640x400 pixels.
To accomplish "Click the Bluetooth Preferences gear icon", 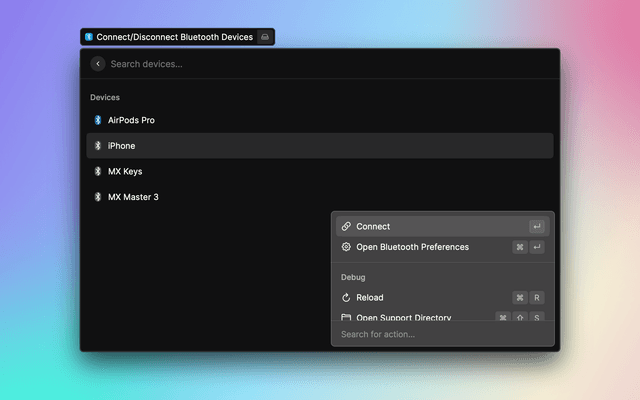I will click(x=346, y=247).
